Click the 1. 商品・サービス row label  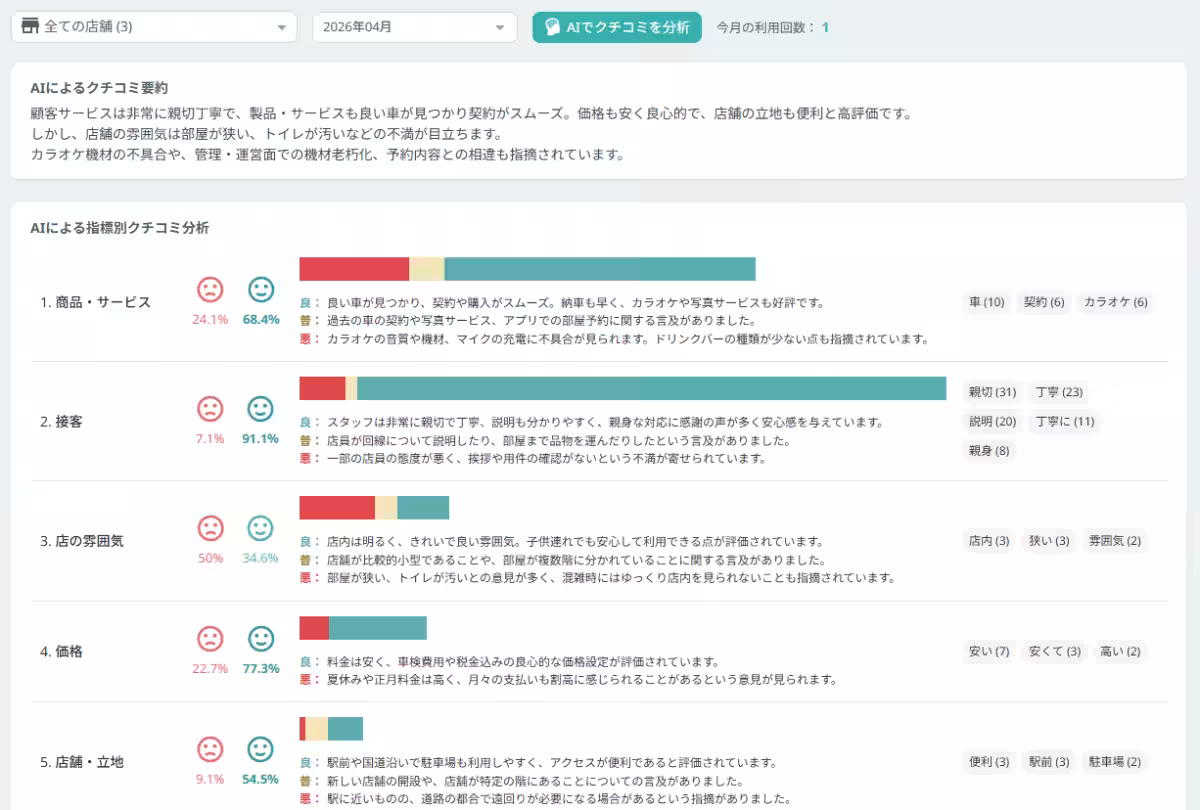tap(95, 302)
